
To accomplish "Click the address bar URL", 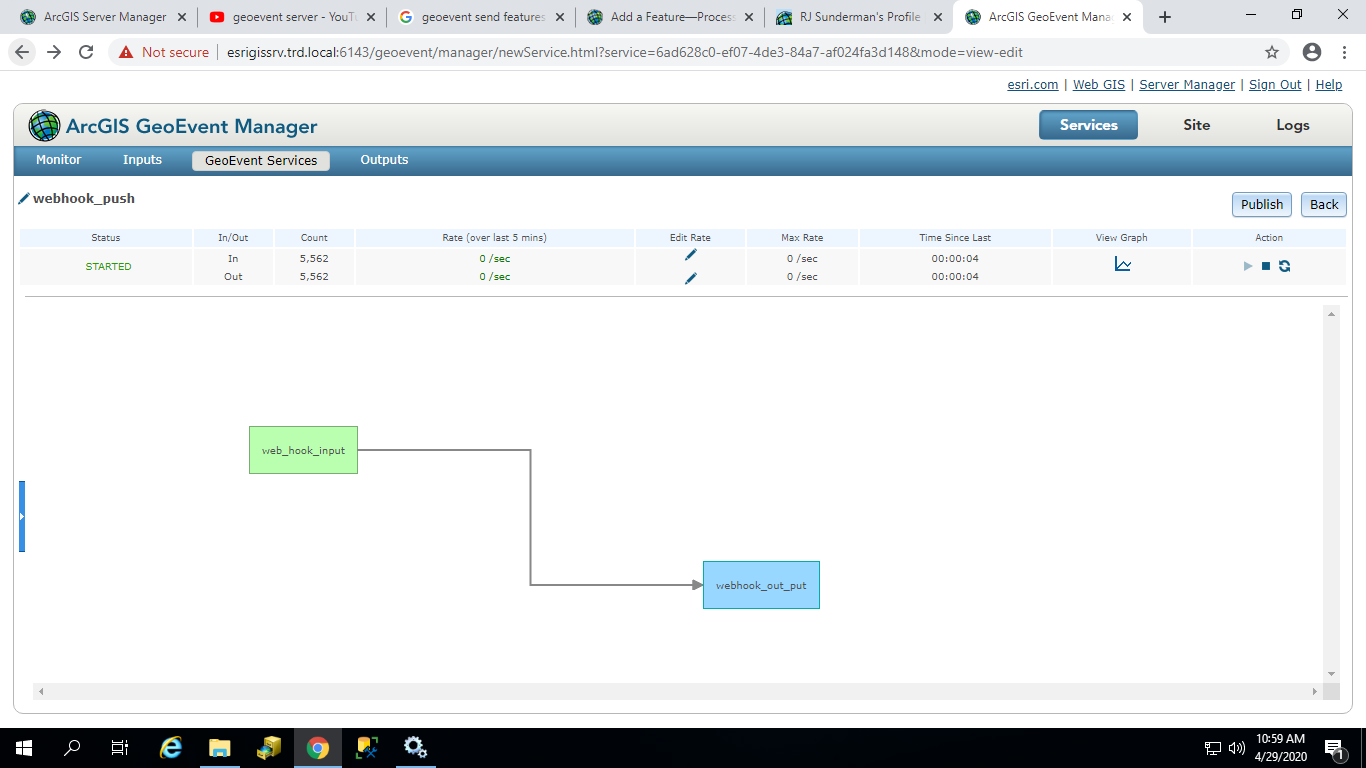I will (x=625, y=52).
